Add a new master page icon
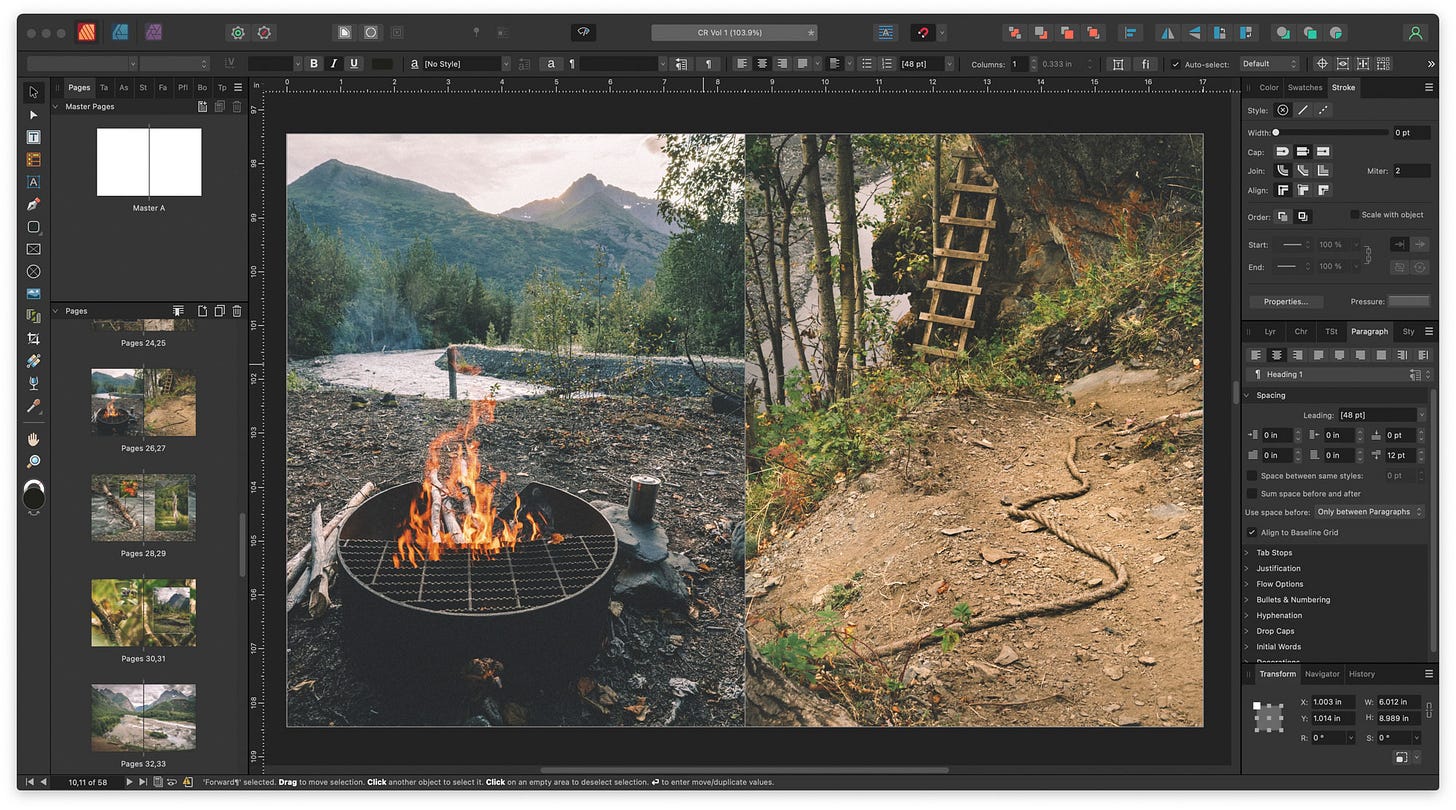Screen dimensions: 1456x810 (203, 106)
